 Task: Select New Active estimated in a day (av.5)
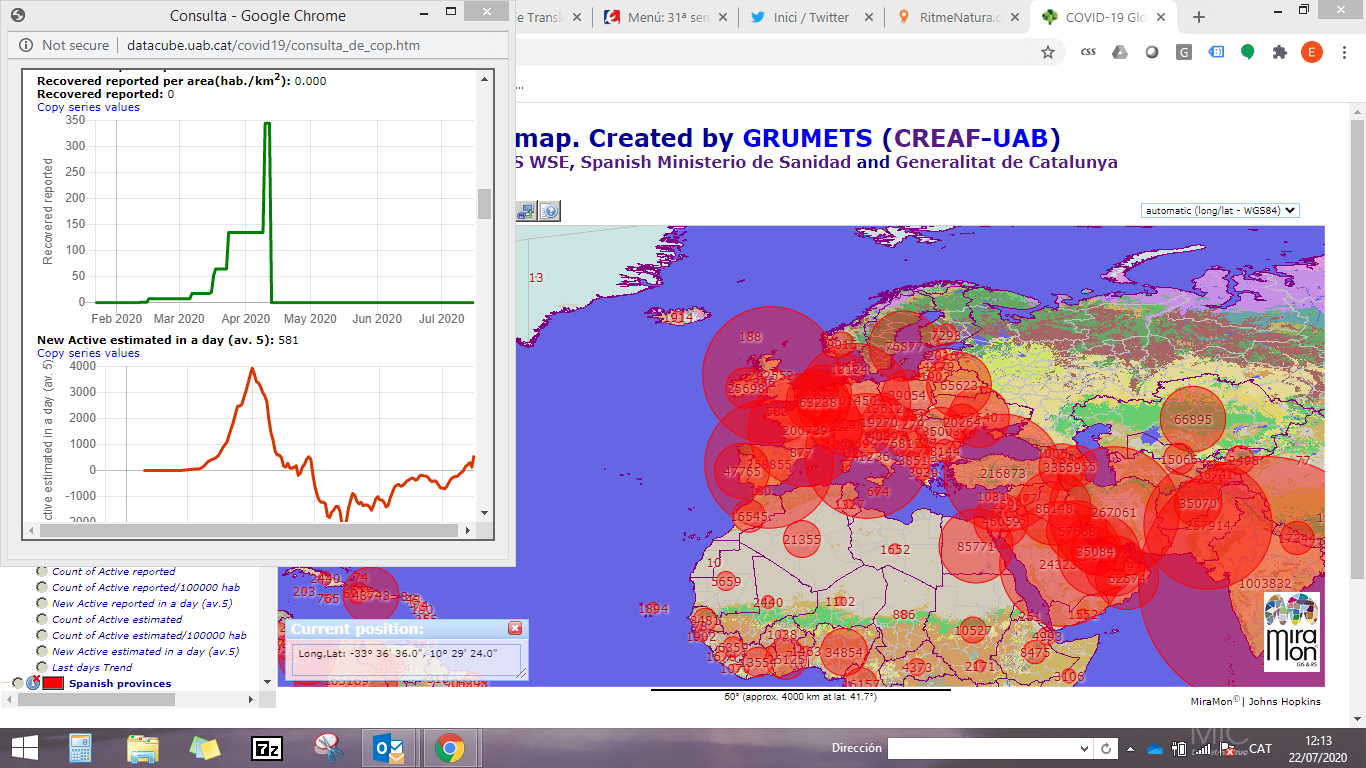click(x=42, y=651)
